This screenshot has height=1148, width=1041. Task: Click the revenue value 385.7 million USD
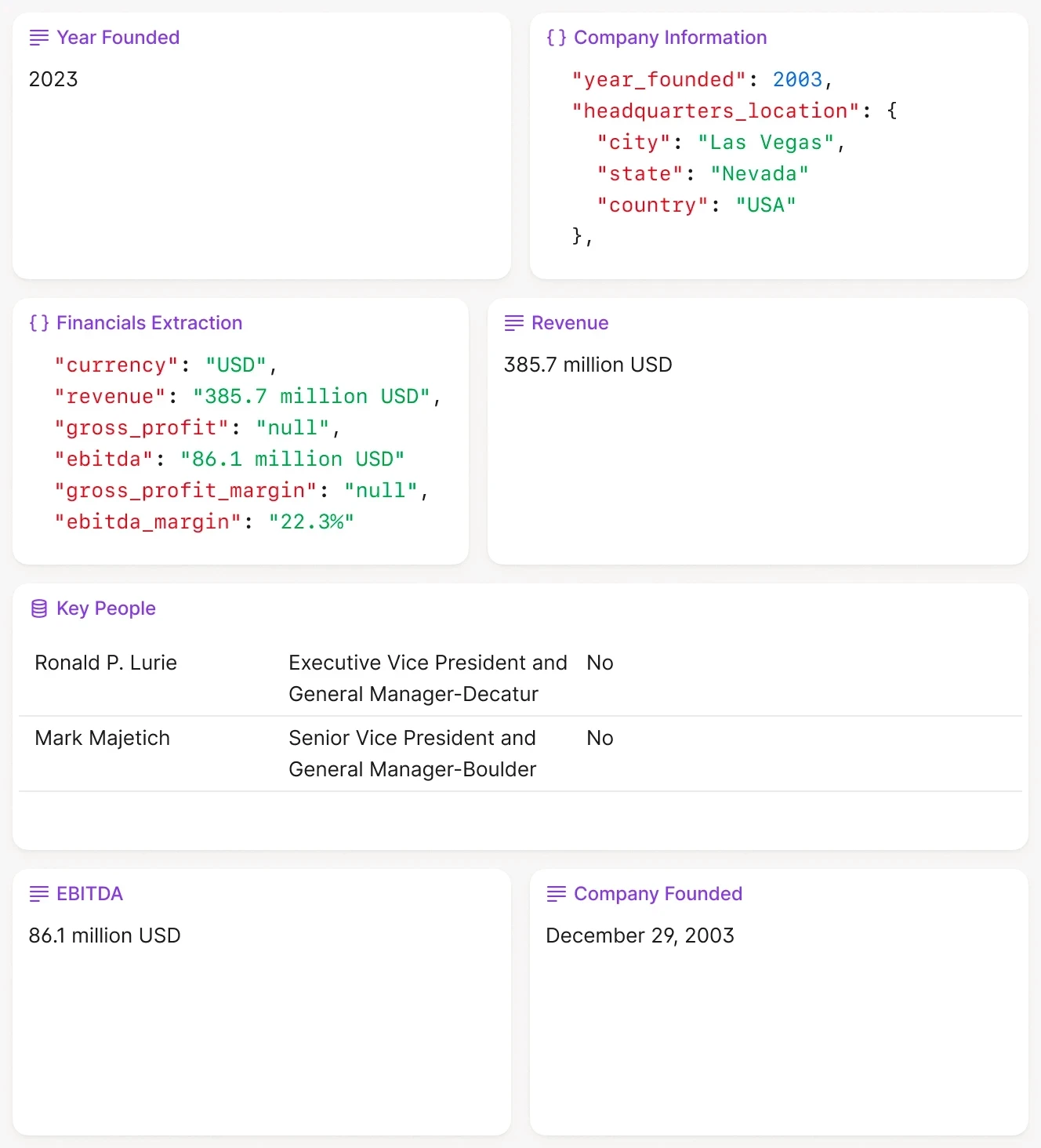pos(313,396)
